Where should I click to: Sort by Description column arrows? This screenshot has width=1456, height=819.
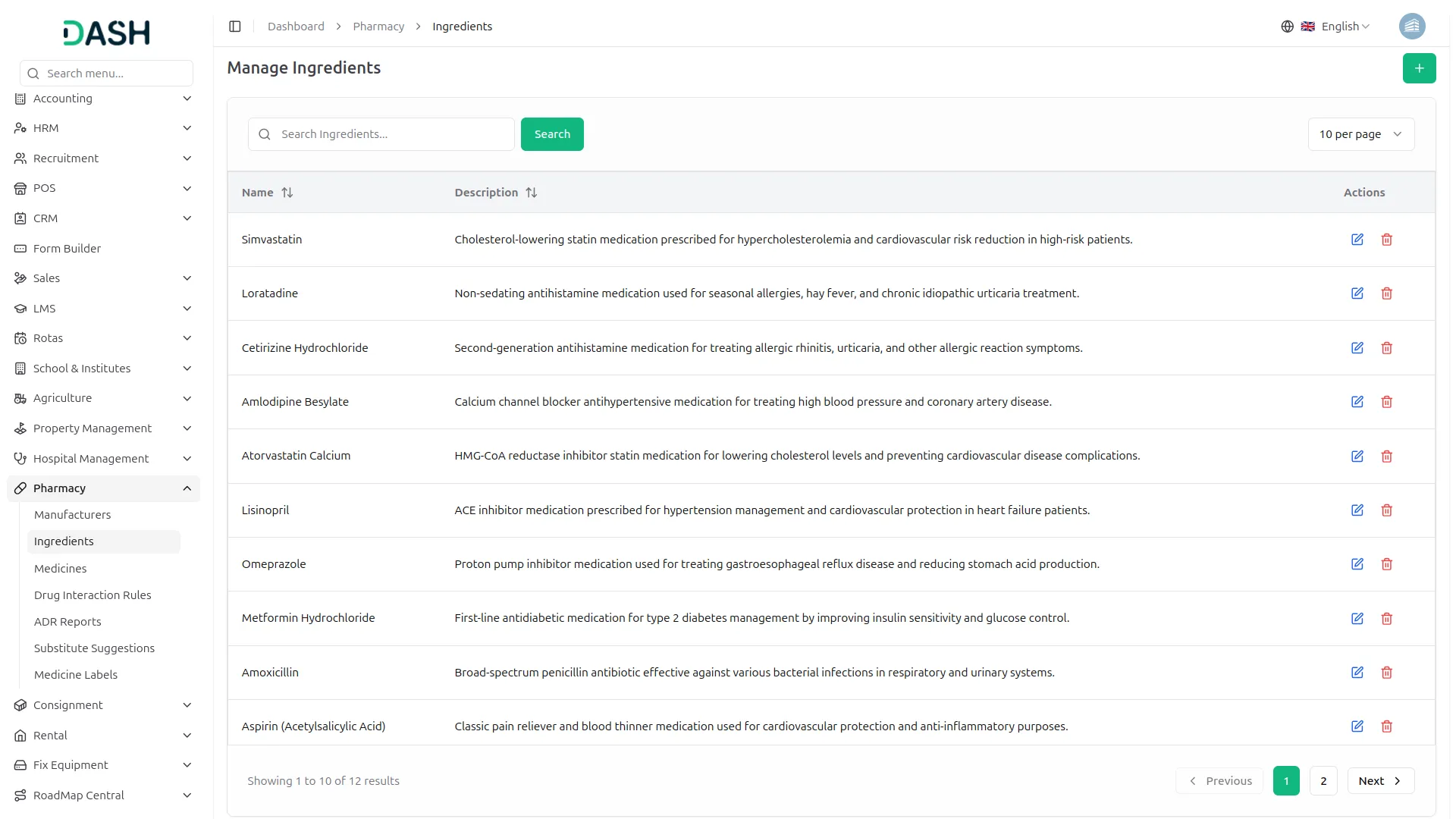tap(532, 193)
